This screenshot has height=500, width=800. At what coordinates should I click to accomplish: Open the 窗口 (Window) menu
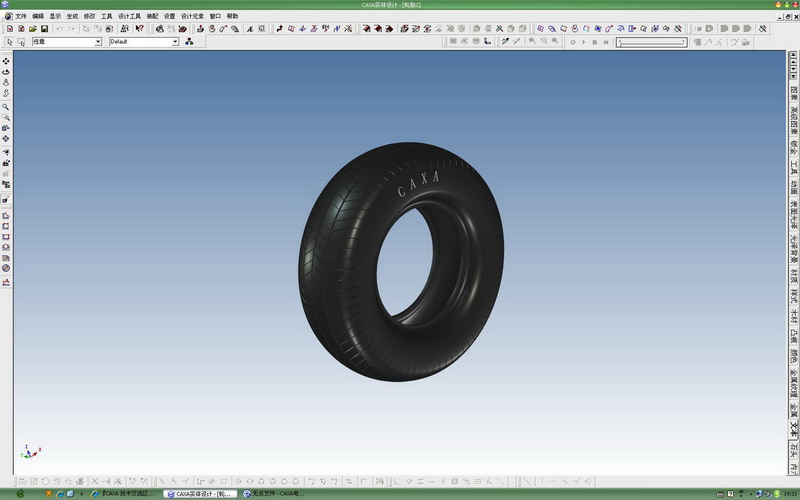(x=215, y=16)
